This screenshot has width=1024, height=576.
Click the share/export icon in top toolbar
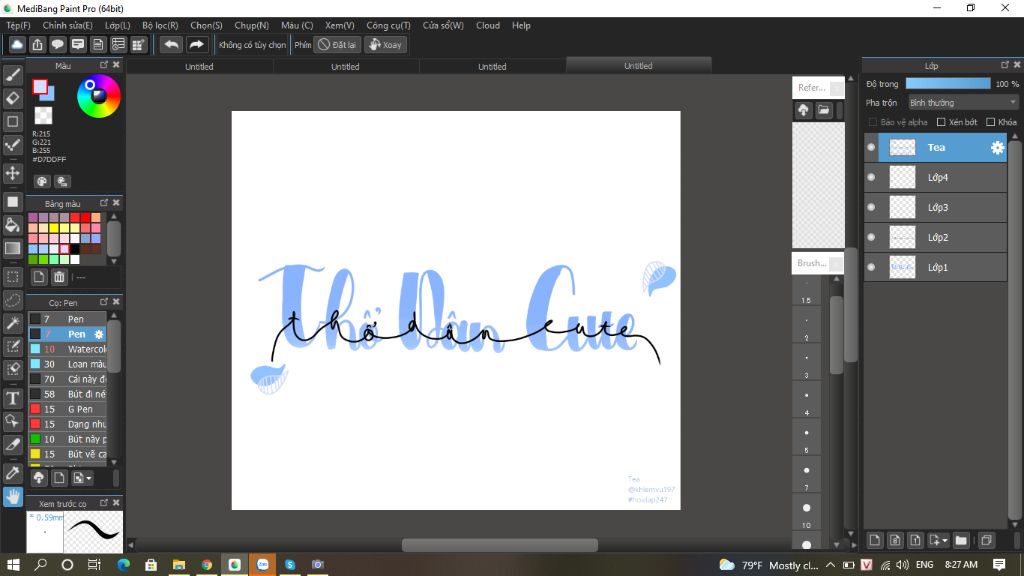point(37,44)
